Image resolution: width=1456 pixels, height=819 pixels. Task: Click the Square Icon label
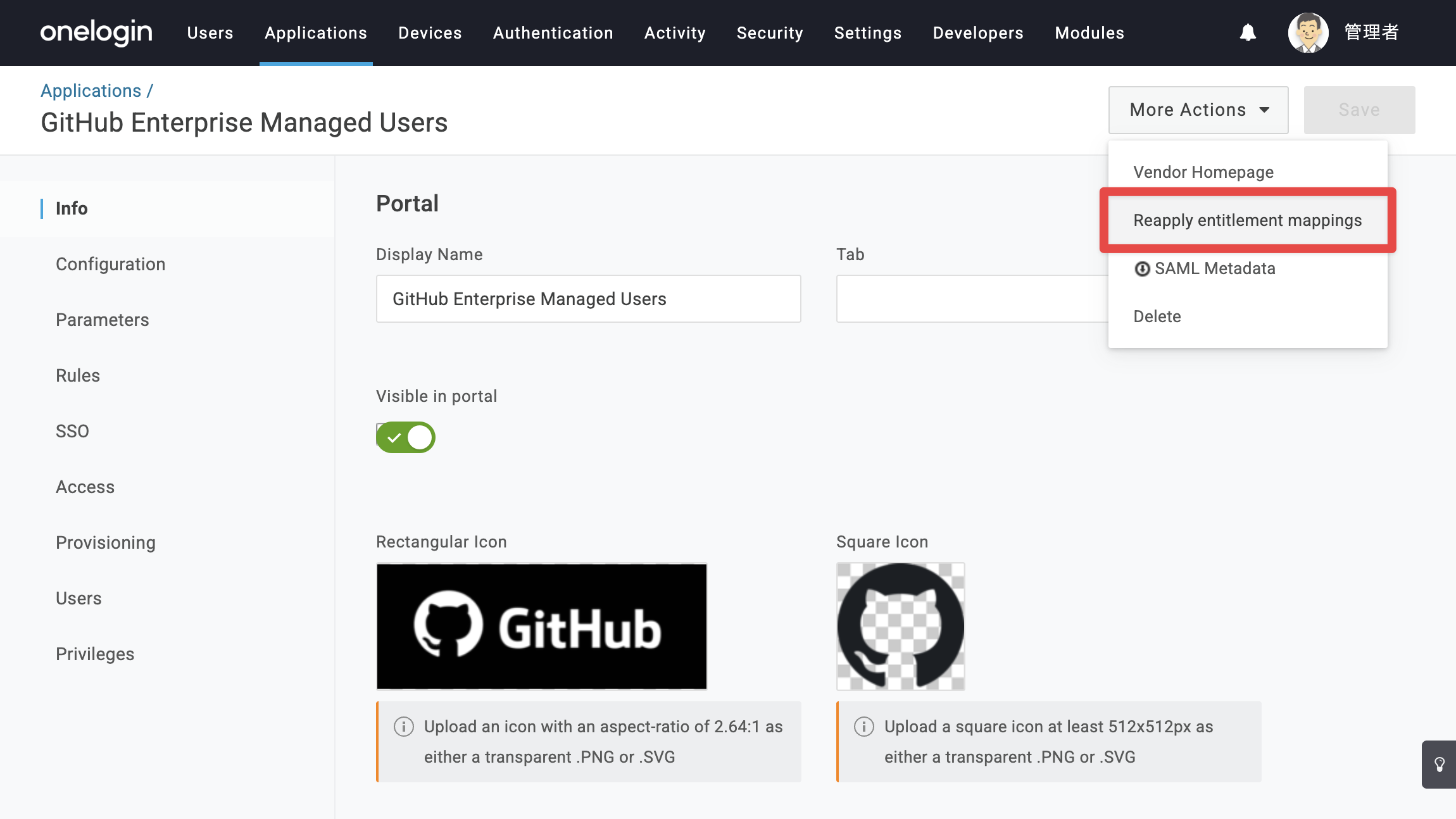(882, 542)
